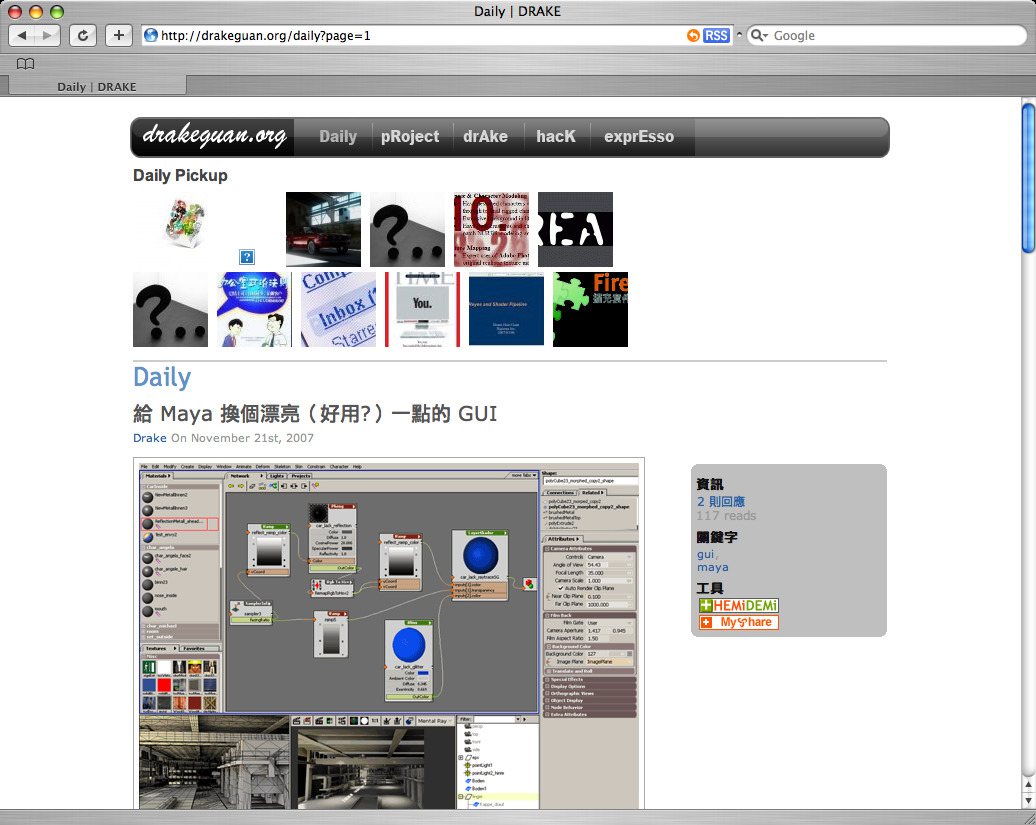1036x825 pixels.
Task: Open the red '10' text thumbnail
Action: point(492,229)
